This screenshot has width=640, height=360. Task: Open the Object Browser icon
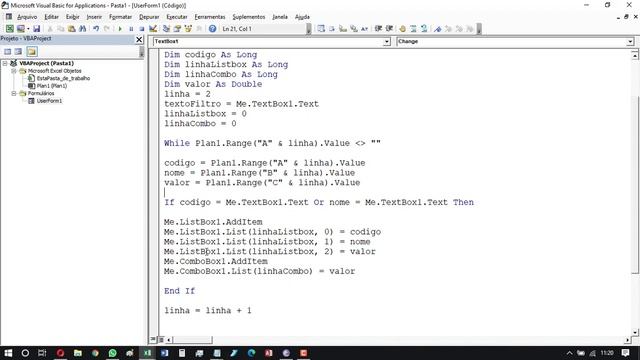click(188, 29)
